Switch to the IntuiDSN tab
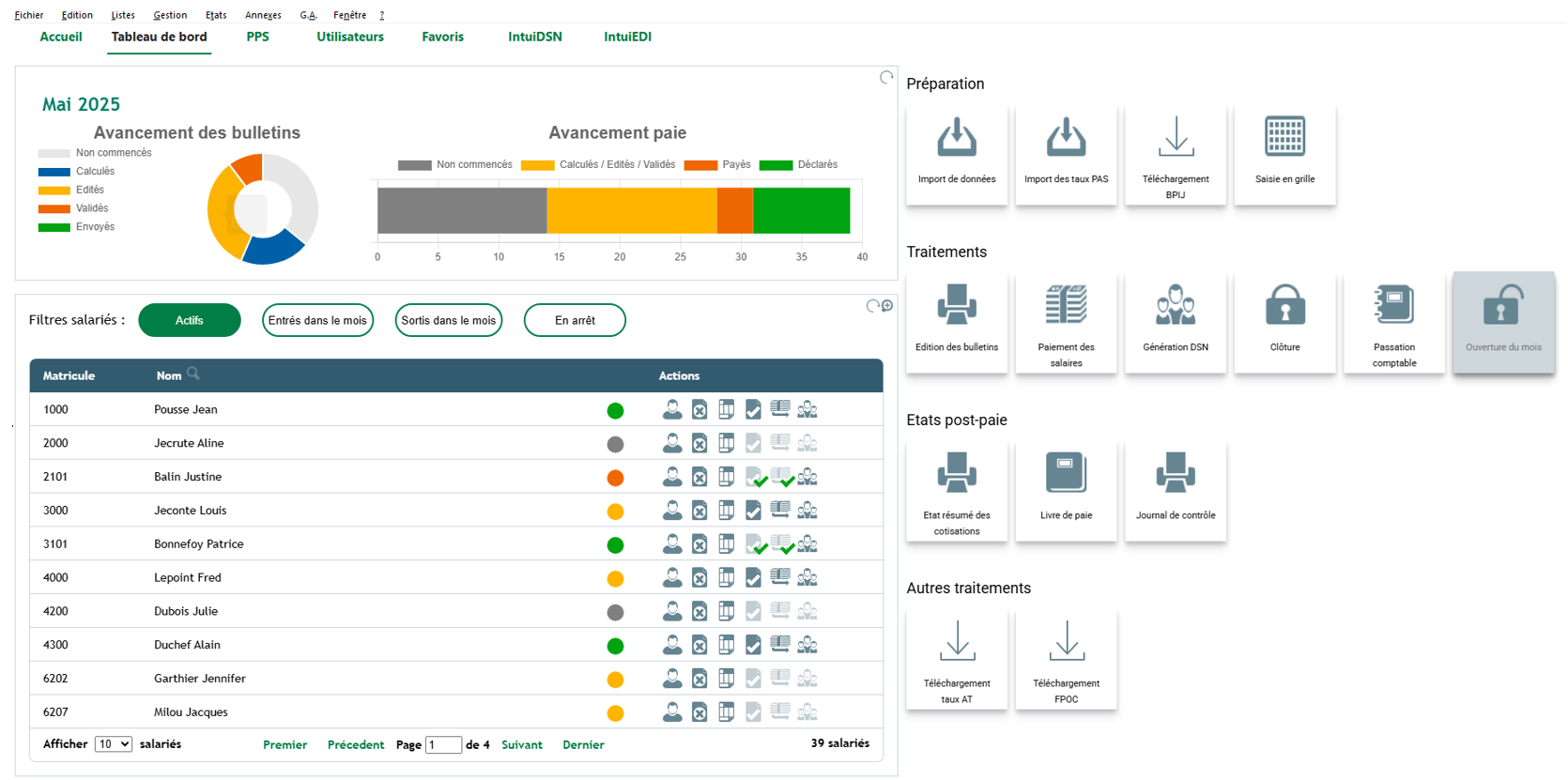1568x780 pixels. 534,37
